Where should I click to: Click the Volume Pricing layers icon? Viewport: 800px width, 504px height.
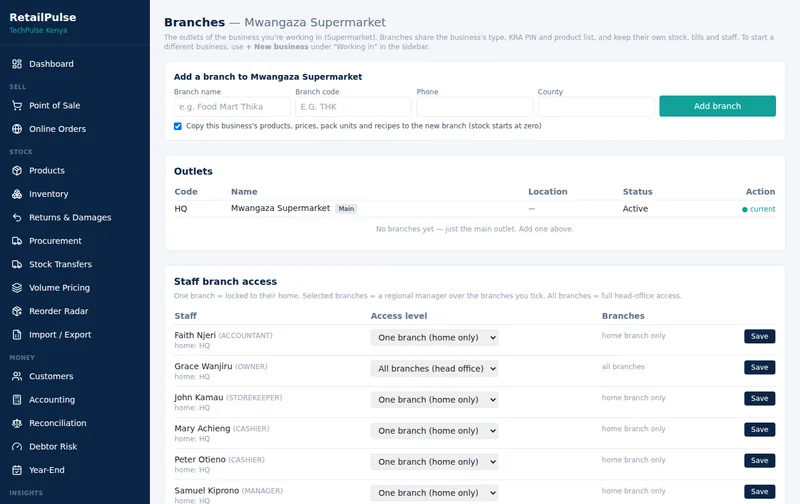pyautogui.click(x=17, y=288)
